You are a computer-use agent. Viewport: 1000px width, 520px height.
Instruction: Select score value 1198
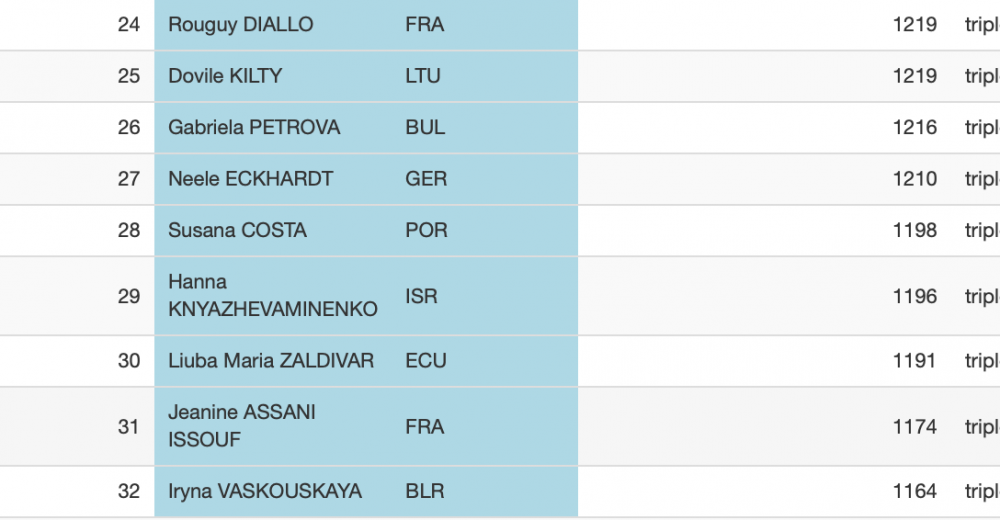(x=915, y=230)
